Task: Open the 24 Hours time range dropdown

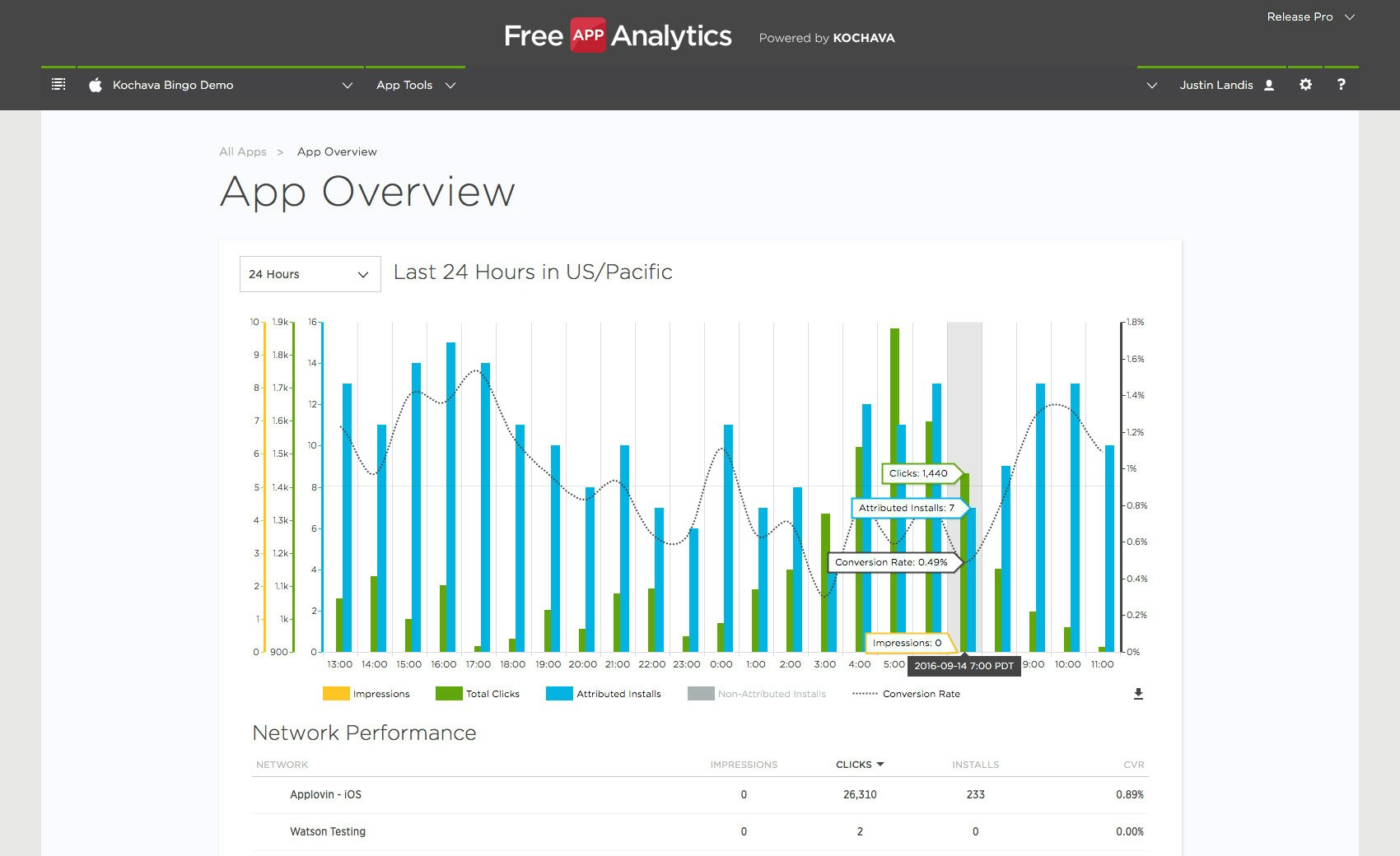Action: (310, 274)
